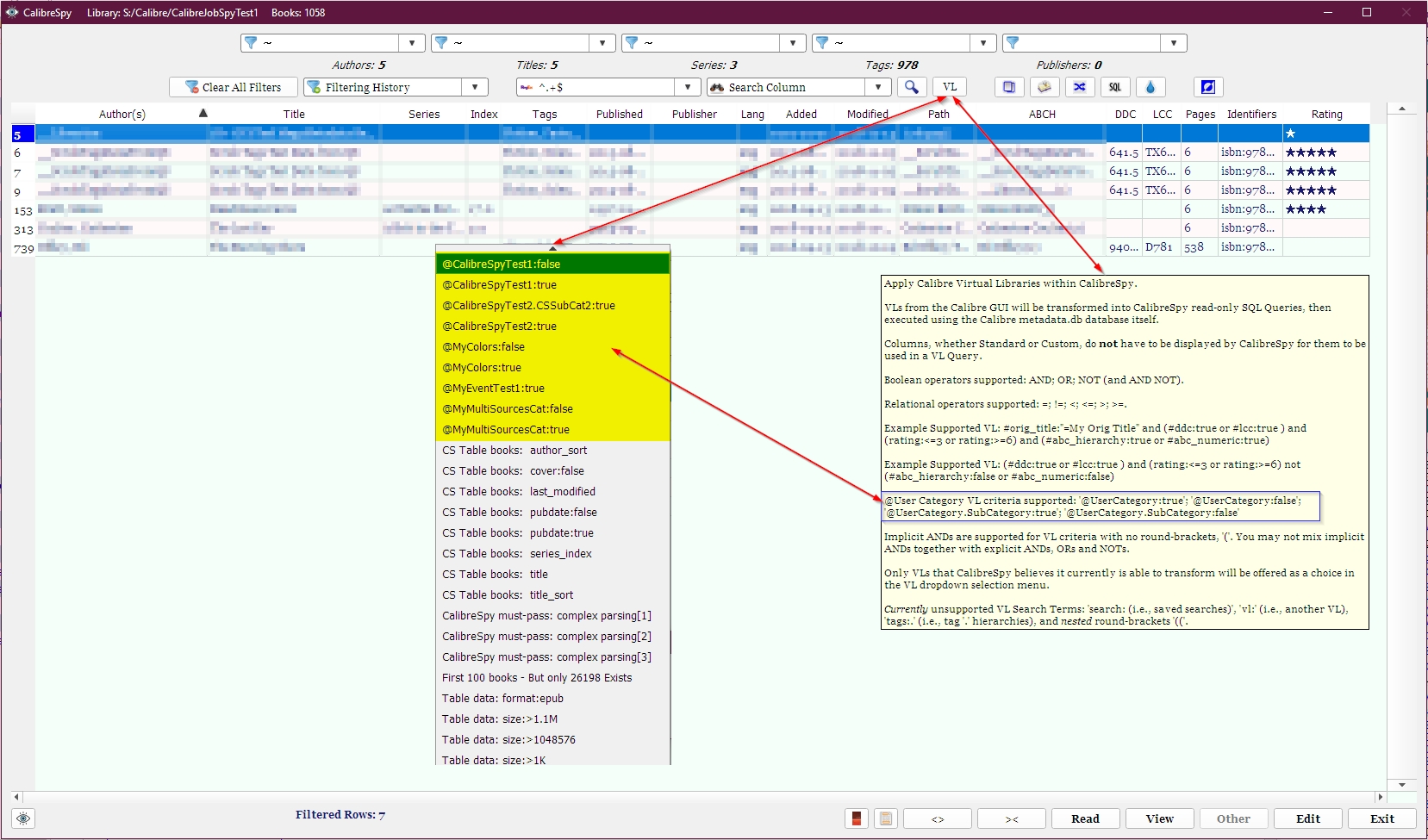
Task: Choose CS Table books: title entry
Action: [553, 575]
